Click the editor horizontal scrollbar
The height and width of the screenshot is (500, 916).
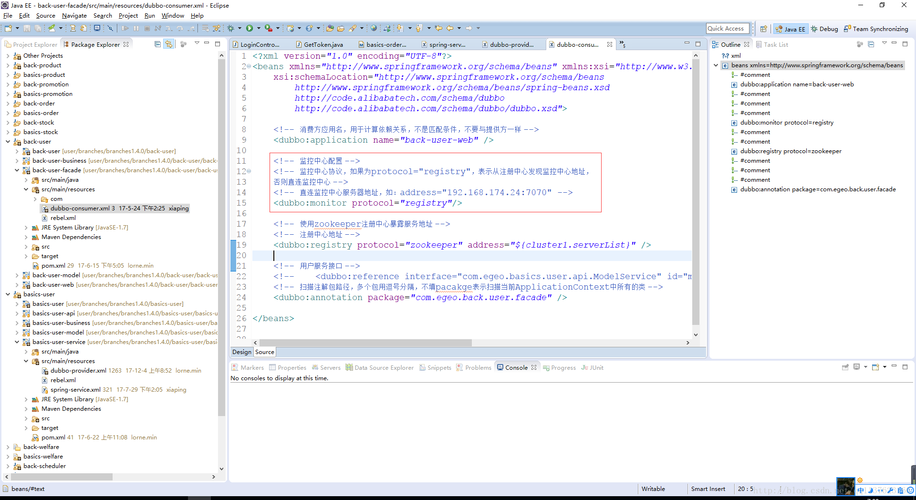[x=365, y=343]
